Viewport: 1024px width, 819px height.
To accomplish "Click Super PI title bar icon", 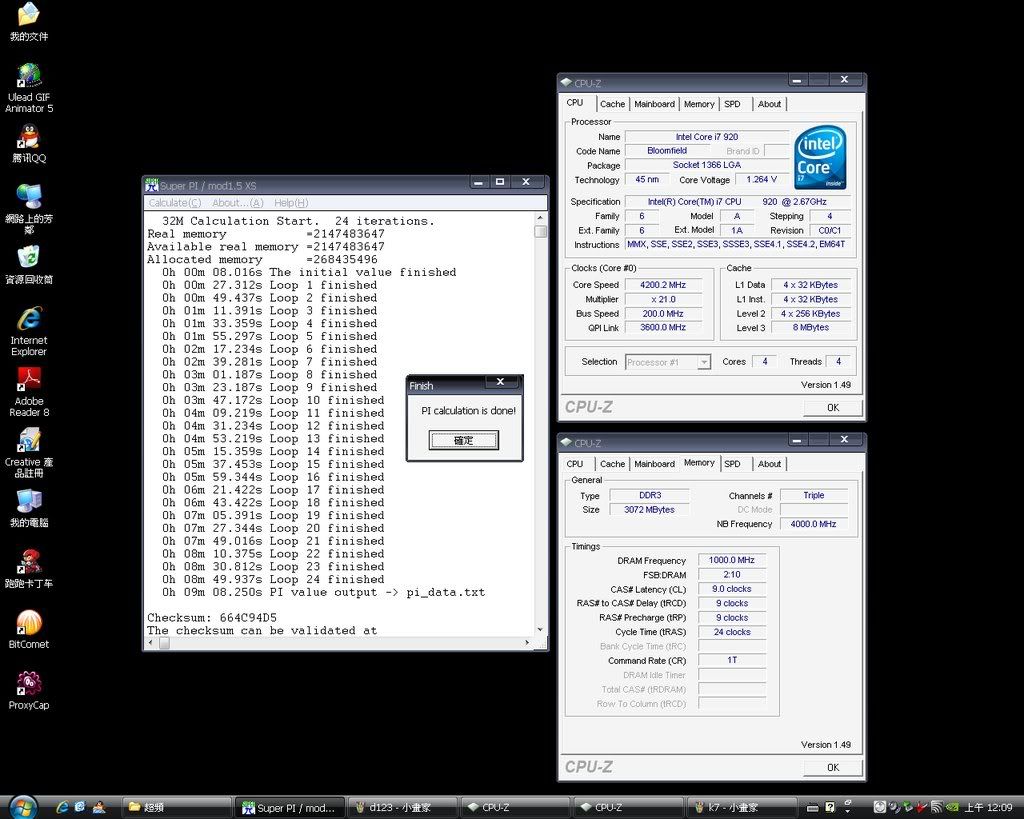I will tap(152, 185).
